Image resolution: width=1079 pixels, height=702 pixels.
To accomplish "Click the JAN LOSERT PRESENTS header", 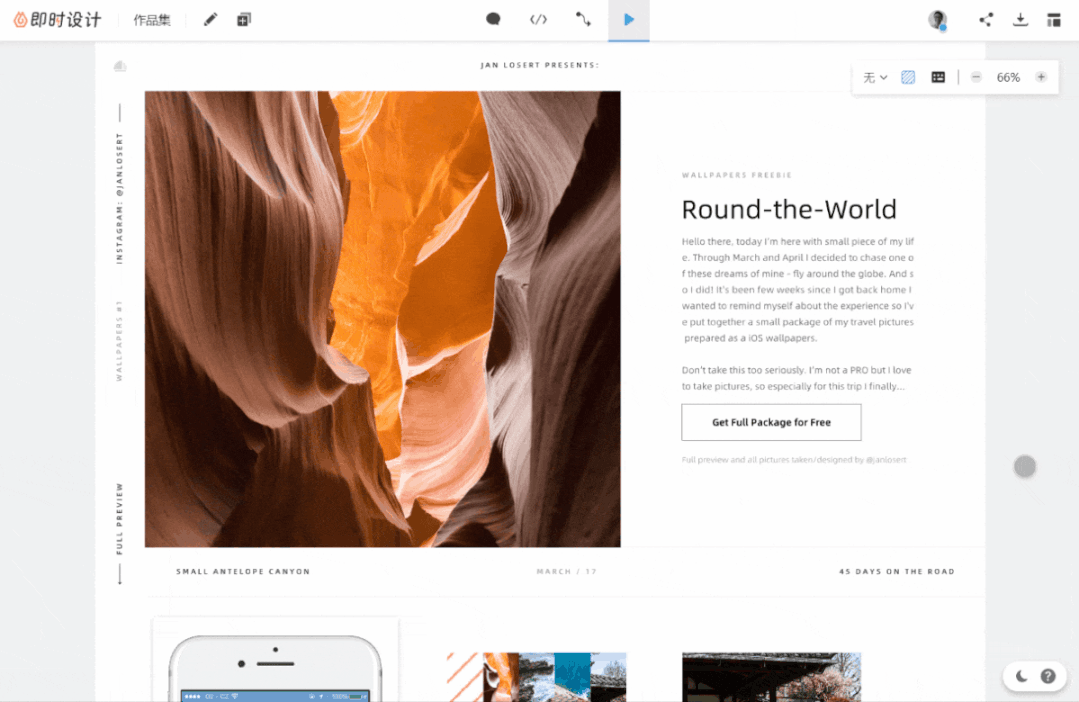I will click(540, 65).
